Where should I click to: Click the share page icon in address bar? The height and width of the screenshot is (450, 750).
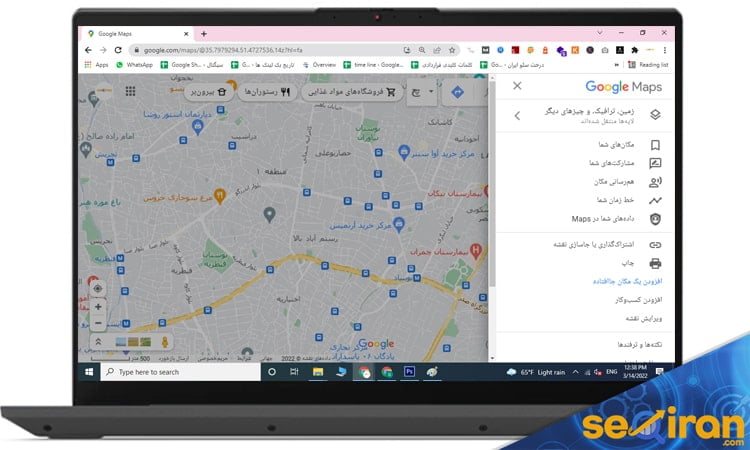click(437, 50)
